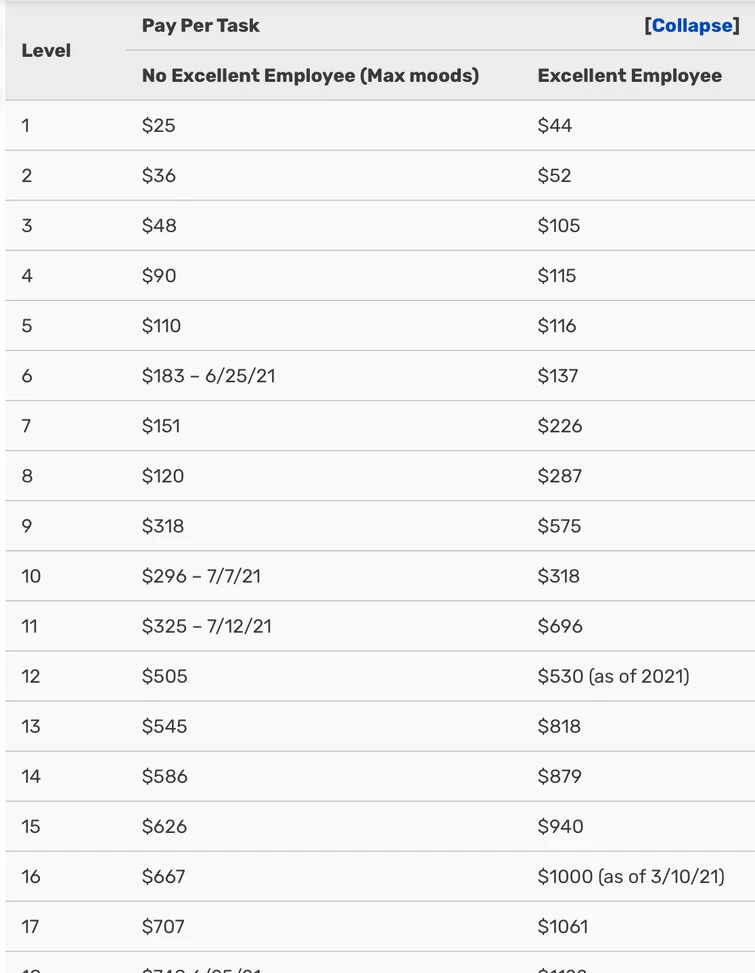
Task: Click the $1000 (as of 3/10/21) cell
Action: pyautogui.click(x=630, y=877)
